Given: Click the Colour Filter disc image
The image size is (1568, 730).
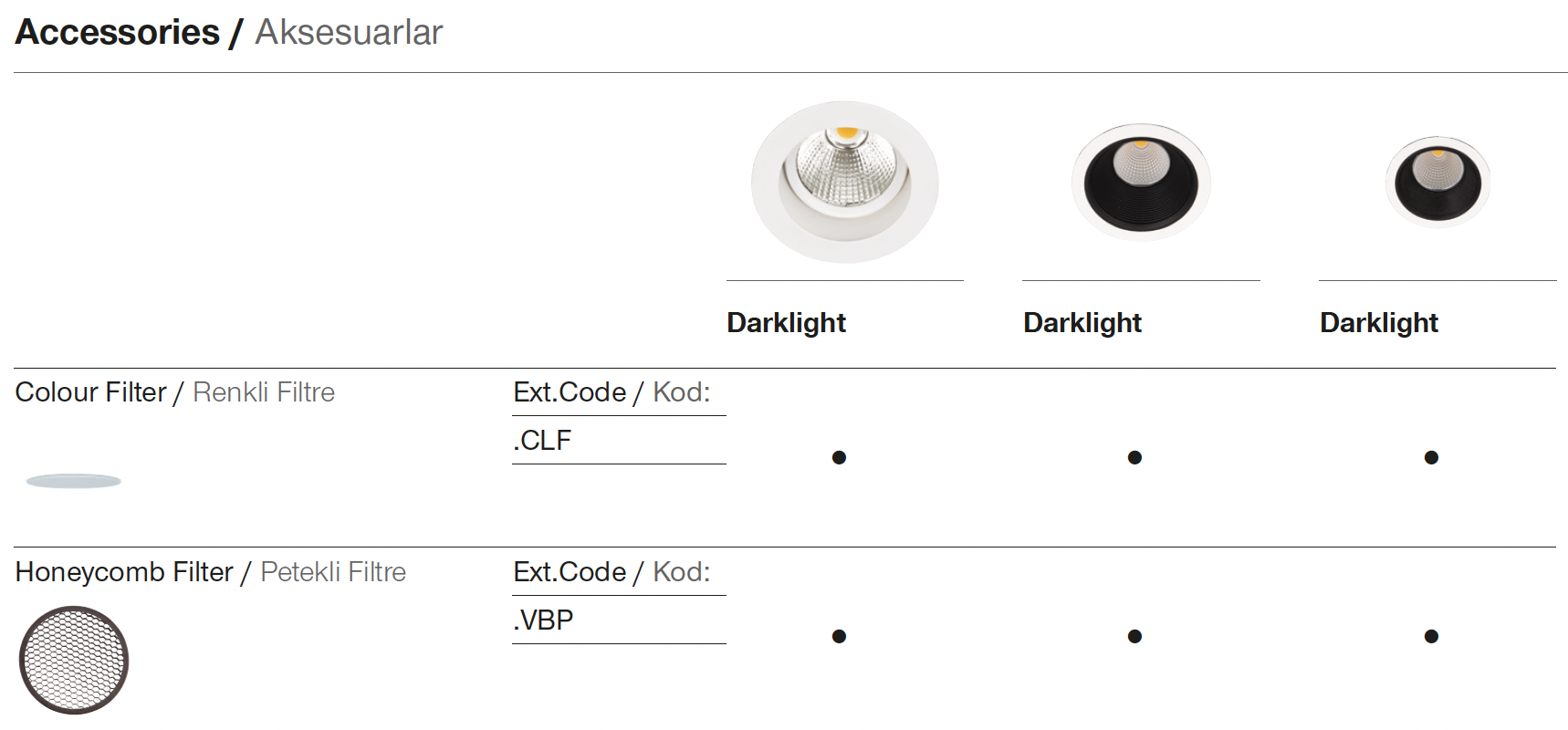Looking at the screenshot, I should pos(74,481).
